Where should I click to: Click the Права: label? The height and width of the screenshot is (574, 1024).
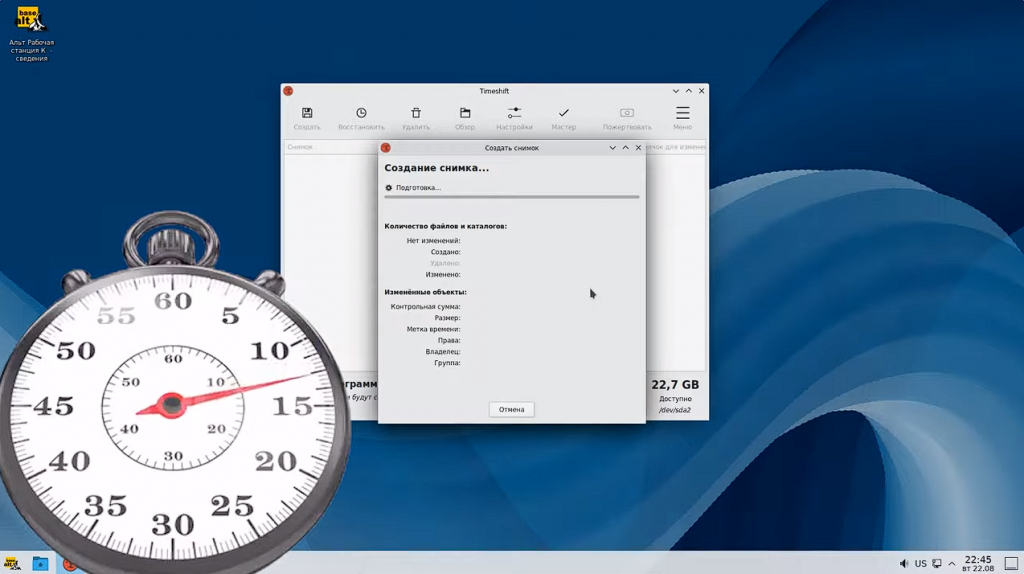(x=449, y=340)
